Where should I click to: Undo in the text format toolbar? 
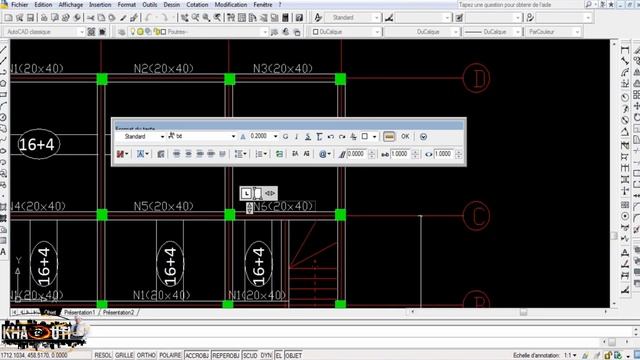[x=331, y=137]
